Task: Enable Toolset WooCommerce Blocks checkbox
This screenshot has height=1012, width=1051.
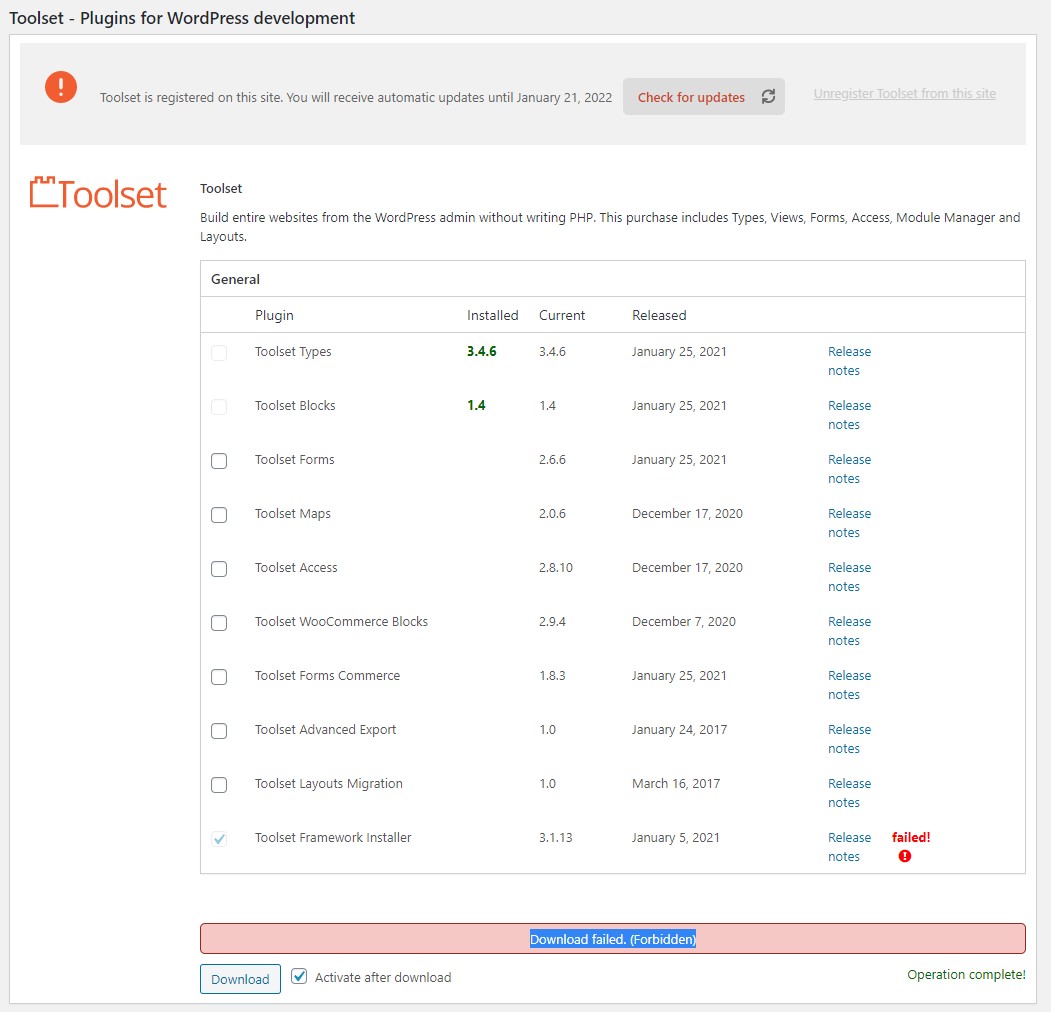Action: pyautogui.click(x=219, y=623)
